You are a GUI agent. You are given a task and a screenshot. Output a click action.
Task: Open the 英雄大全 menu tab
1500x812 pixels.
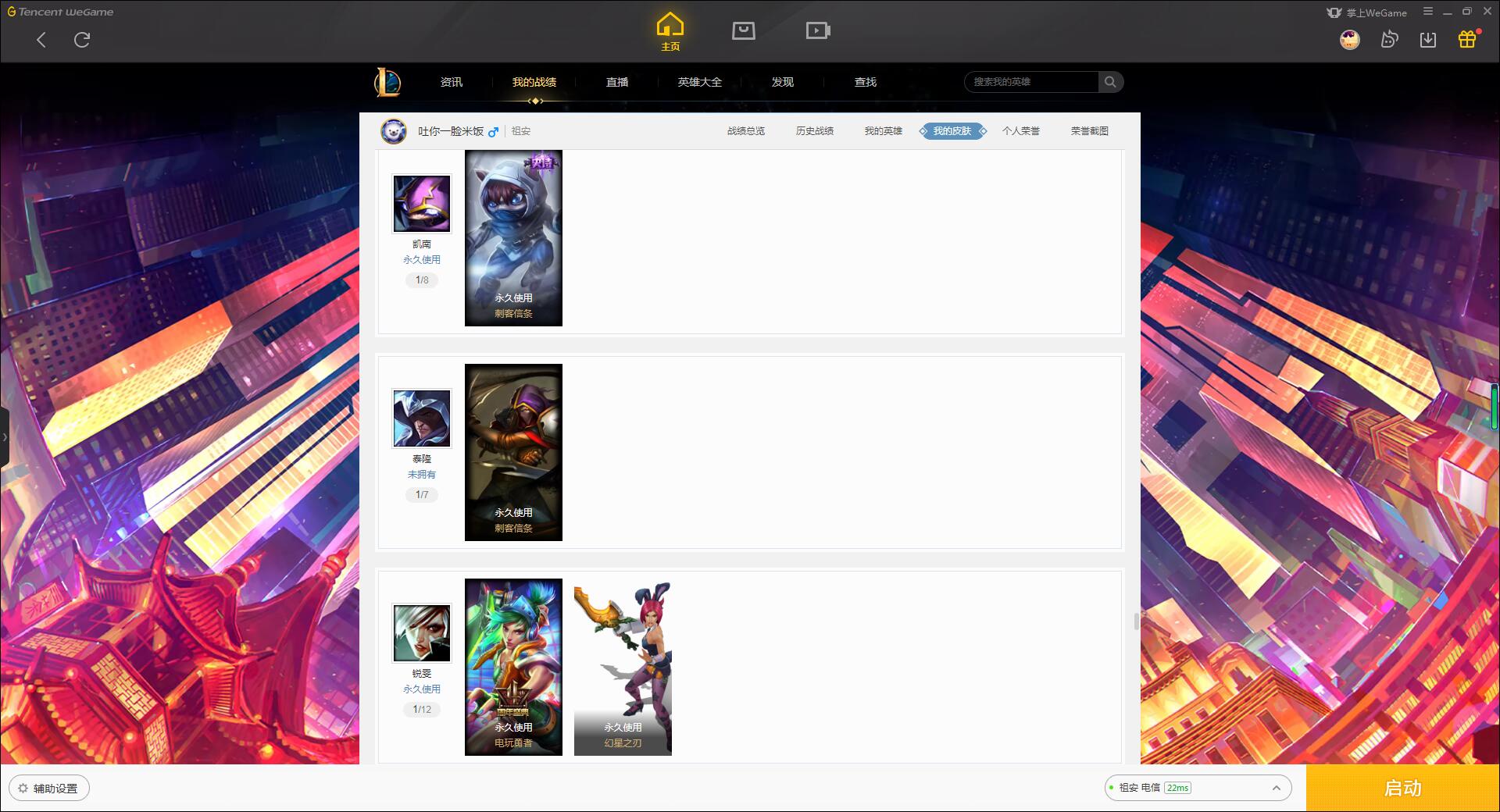coord(700,82)
